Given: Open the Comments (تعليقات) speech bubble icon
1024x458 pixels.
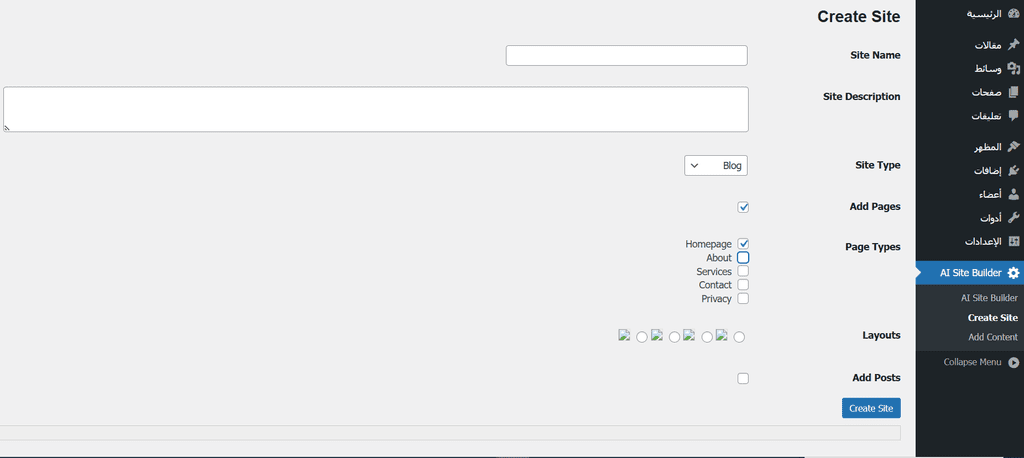Looking at the screenshot, I should [1013, 116].
